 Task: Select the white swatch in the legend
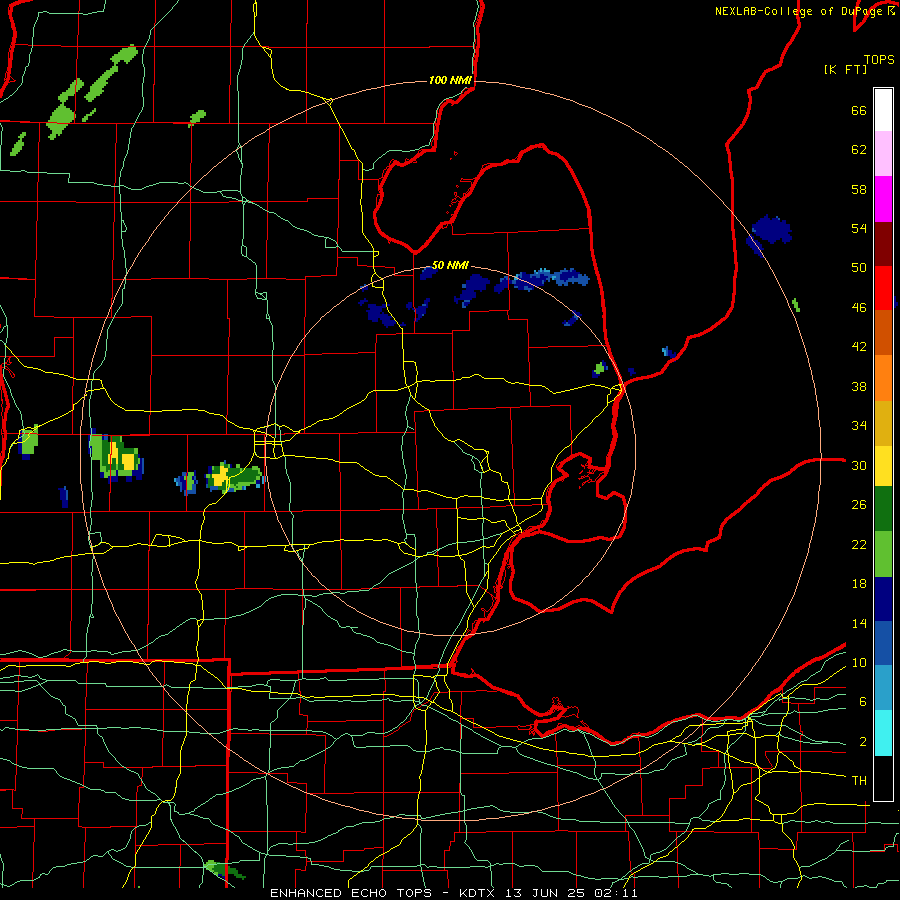(883, 110)
